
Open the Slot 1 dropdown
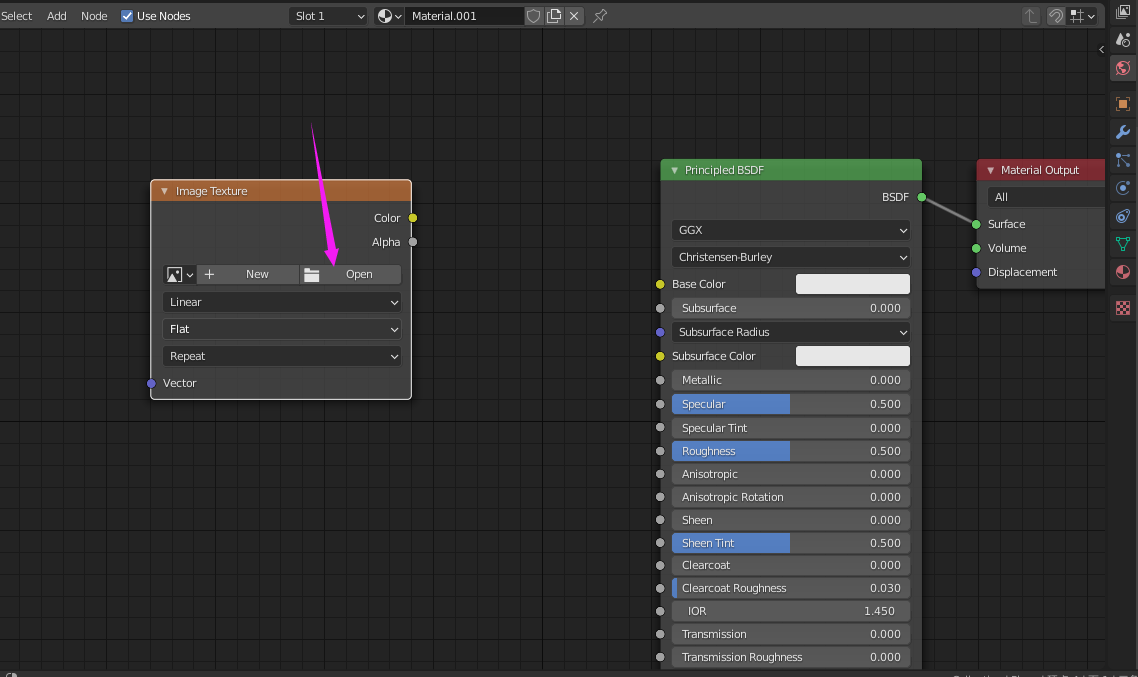(329, 16)
